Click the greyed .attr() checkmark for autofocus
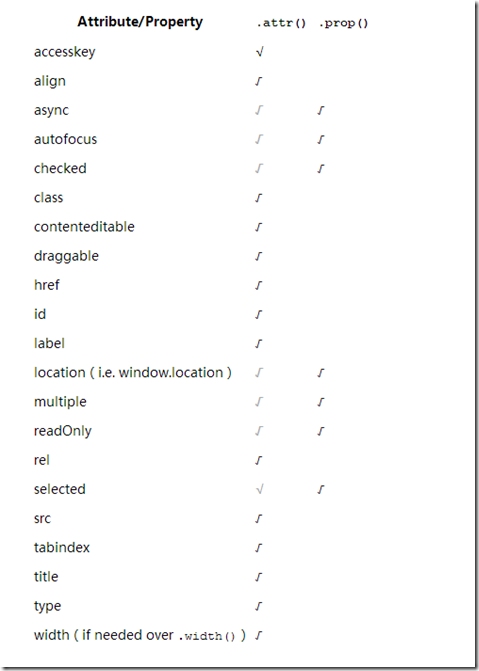 point(259,140)
